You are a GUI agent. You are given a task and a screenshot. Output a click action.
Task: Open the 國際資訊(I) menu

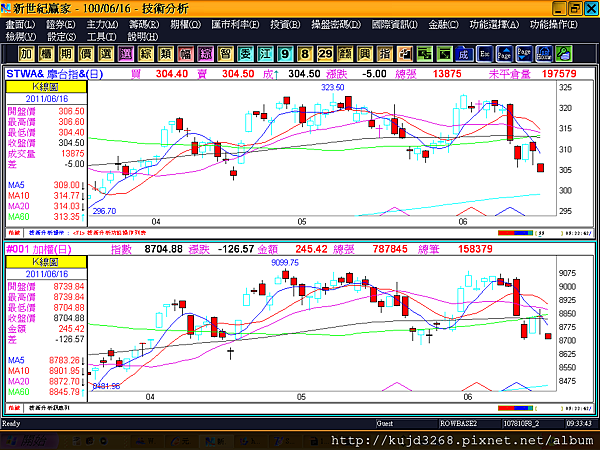pyautogui.click(x=395, y=25)
